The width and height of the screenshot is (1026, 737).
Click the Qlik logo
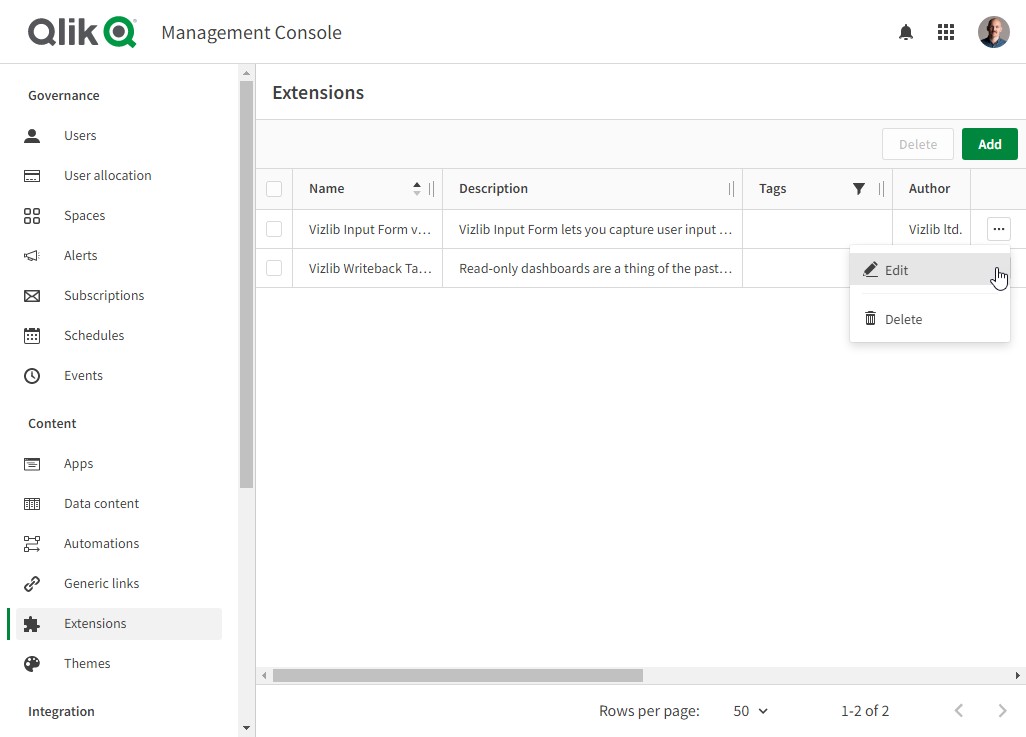click(82, 32)
